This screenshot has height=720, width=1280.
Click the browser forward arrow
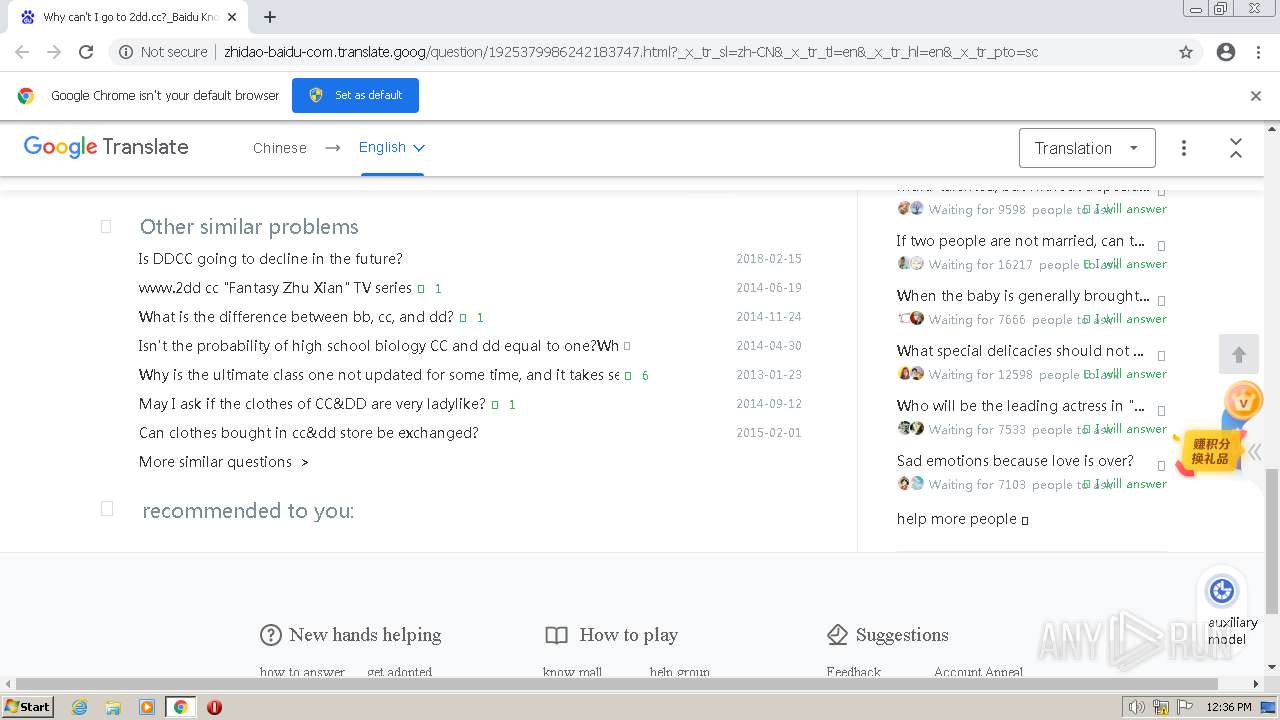(54, 52)
